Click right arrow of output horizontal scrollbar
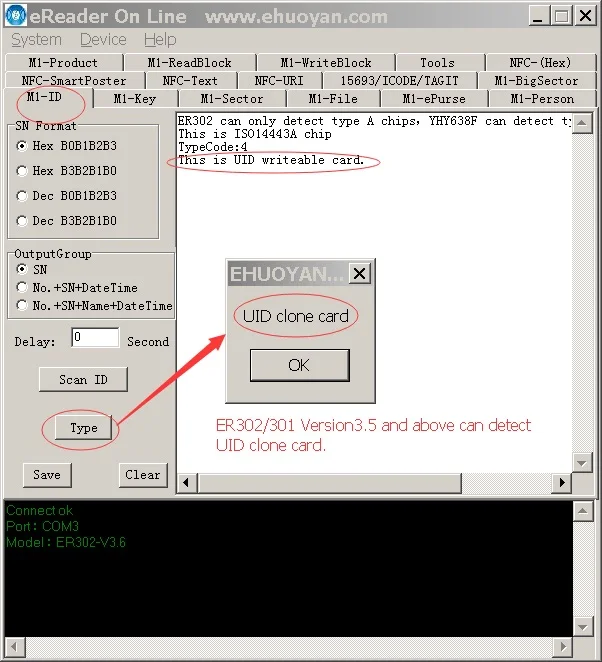This screenshot has height=662, width=602. coord(561,482)
